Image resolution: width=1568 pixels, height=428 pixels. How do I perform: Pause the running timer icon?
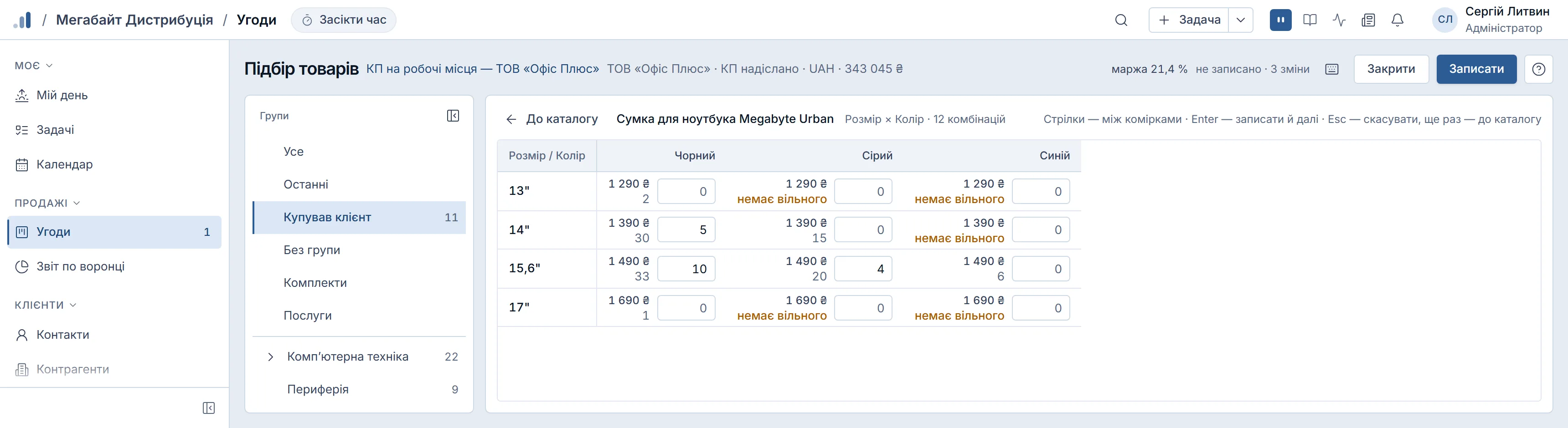(1281, 20)
